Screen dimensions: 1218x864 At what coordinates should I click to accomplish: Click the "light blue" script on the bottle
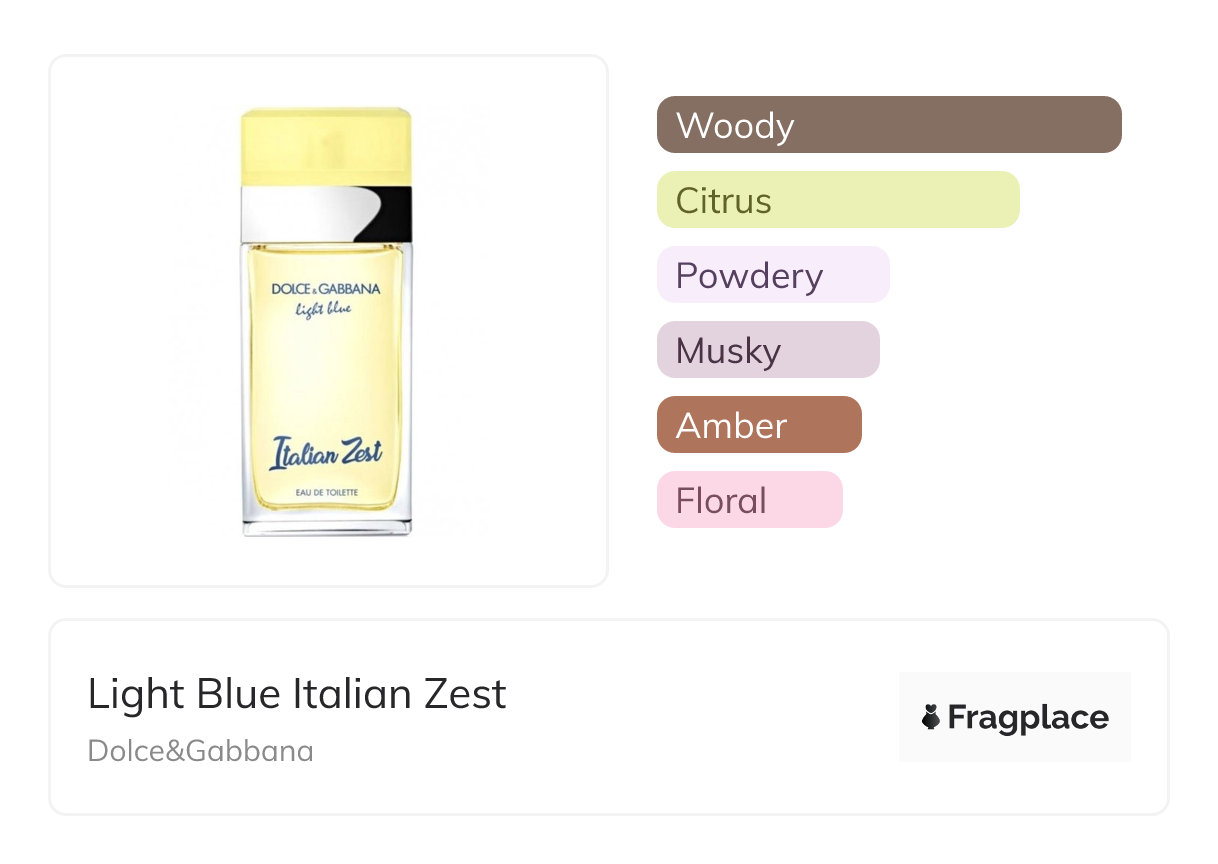point(323,308)
